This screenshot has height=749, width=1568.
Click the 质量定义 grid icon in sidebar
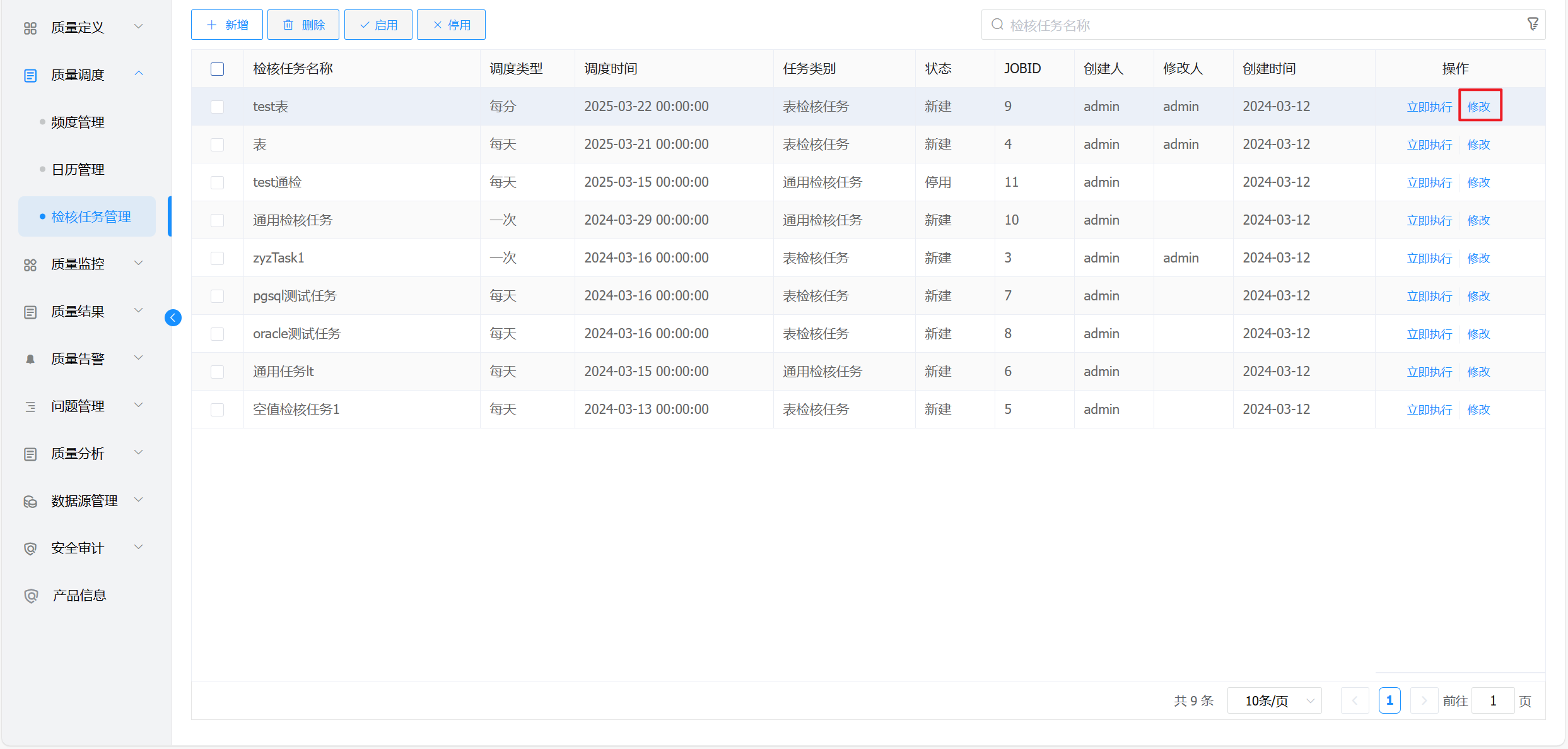[x=30, y=28]
